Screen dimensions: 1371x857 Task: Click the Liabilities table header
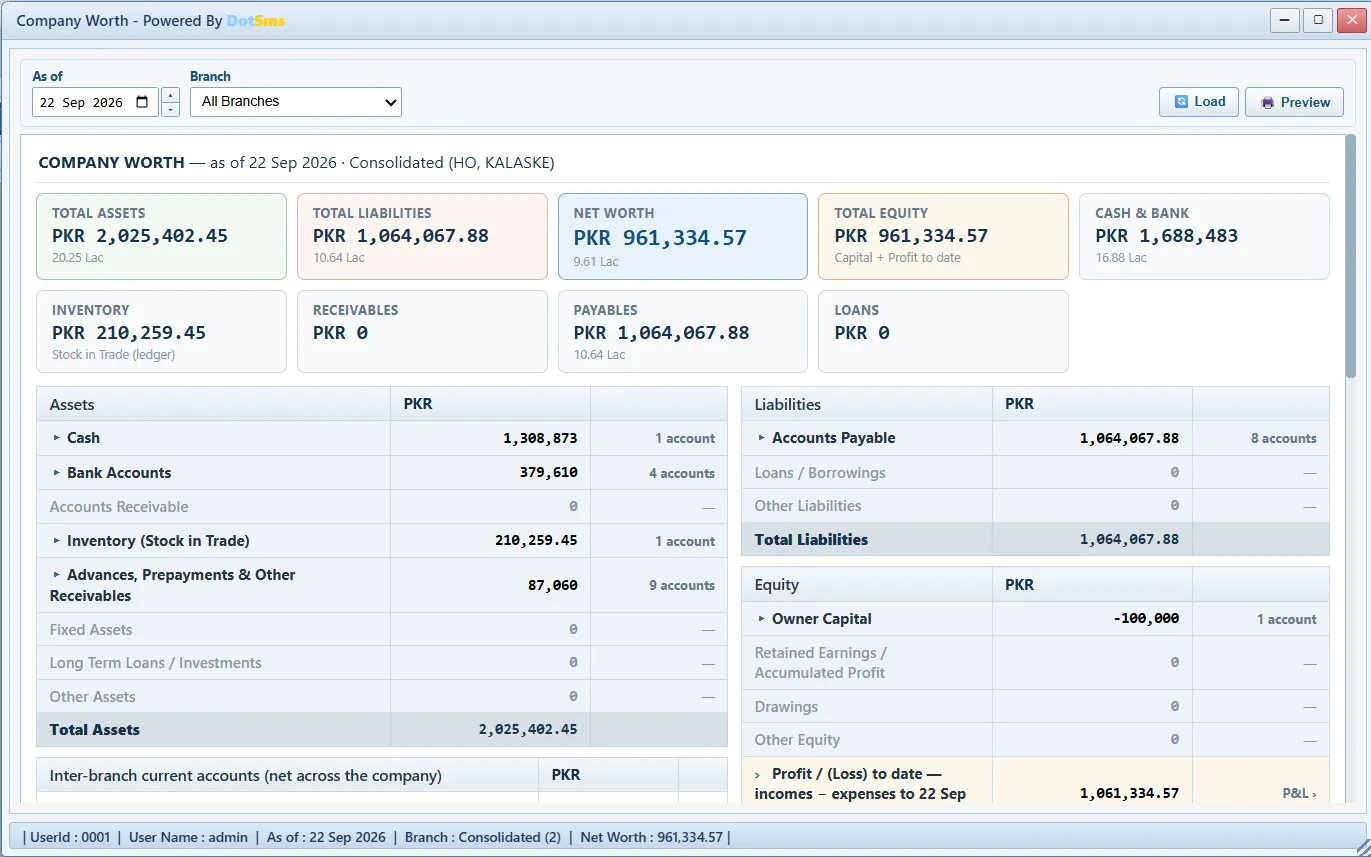[788, 405]
